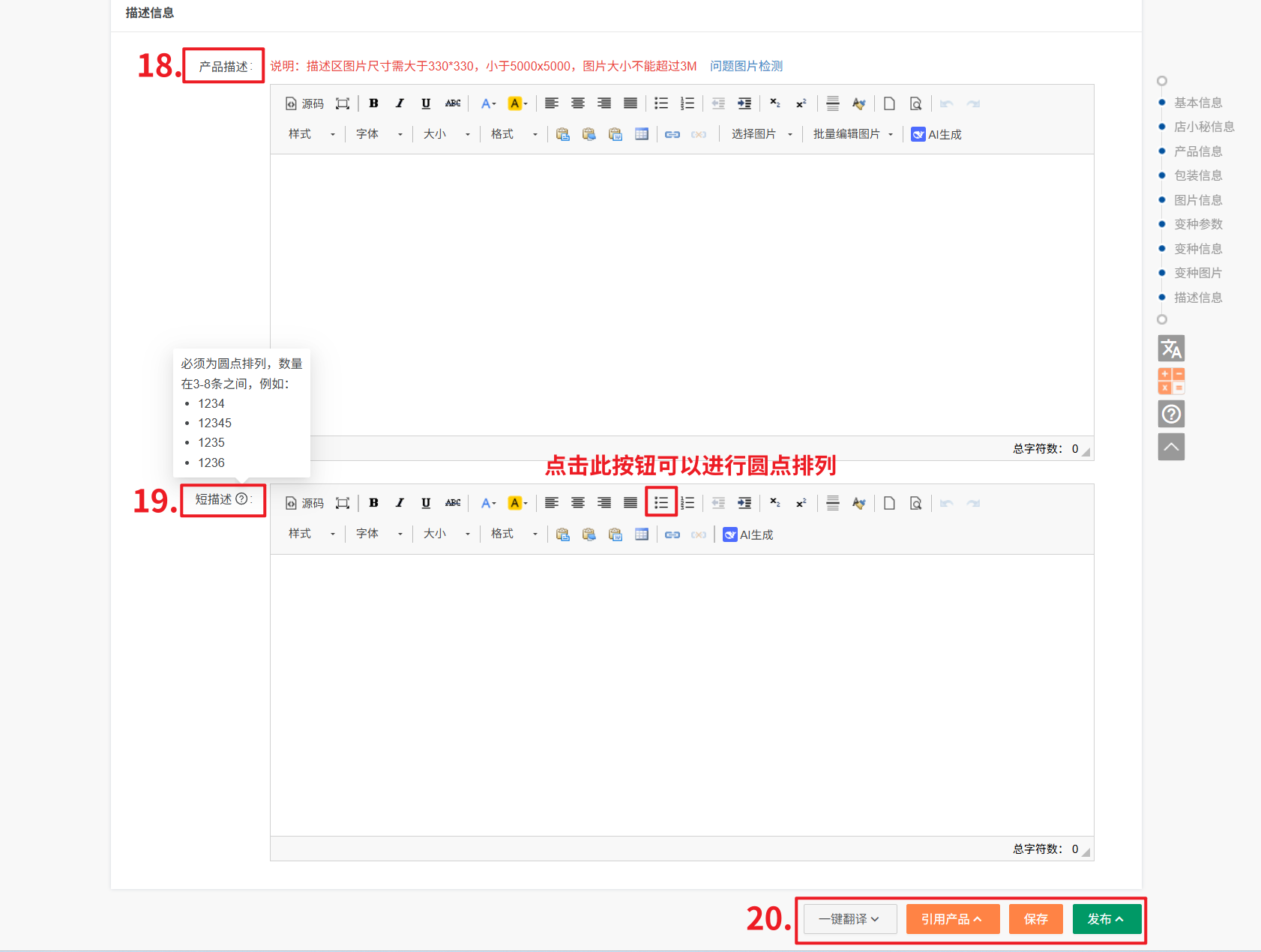Toggle italic in the short description toolbar

coord(400,503)
